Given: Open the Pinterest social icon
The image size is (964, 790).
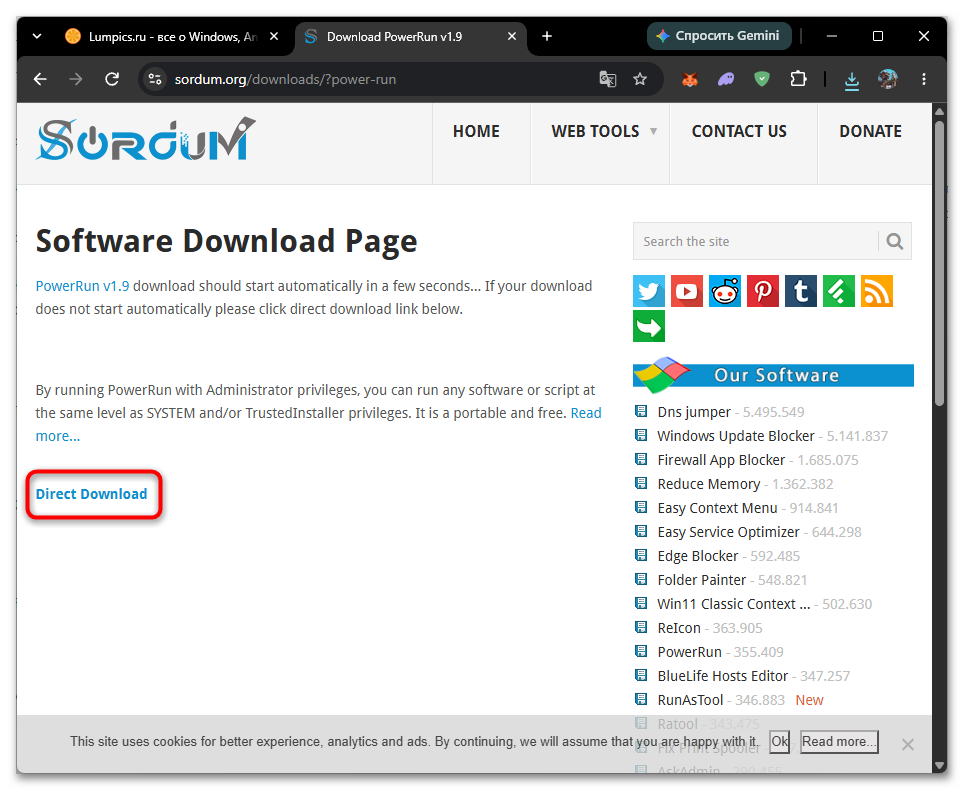Looking at the screenshot, I should [763, 291].
